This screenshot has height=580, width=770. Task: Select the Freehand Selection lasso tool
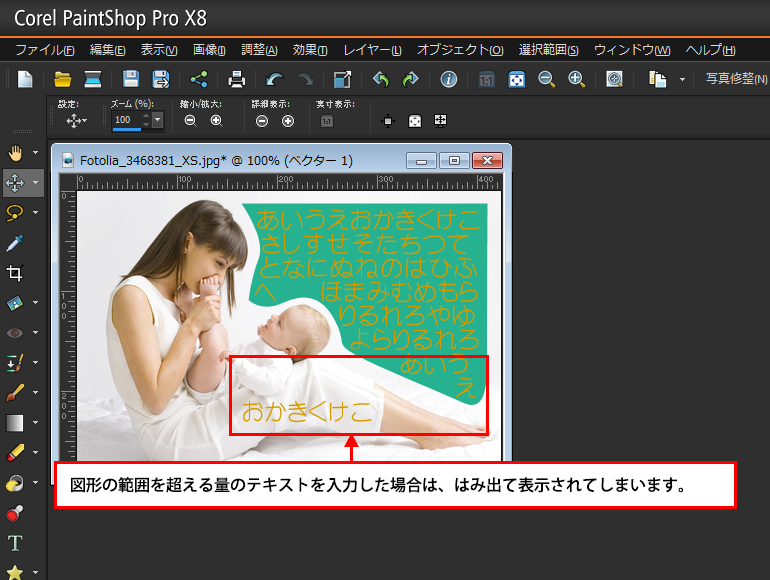click(15, 213)
